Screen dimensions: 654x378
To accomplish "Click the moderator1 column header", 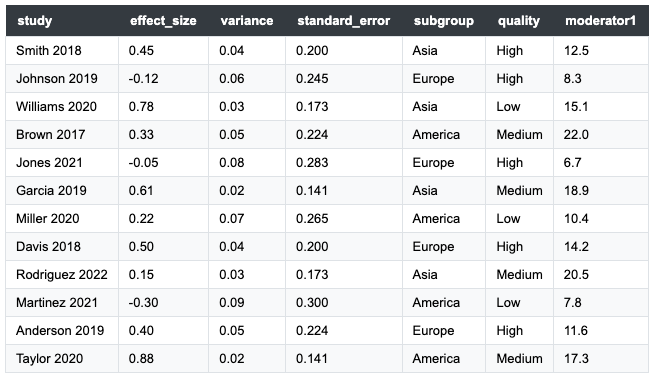I will click(600, 20).
